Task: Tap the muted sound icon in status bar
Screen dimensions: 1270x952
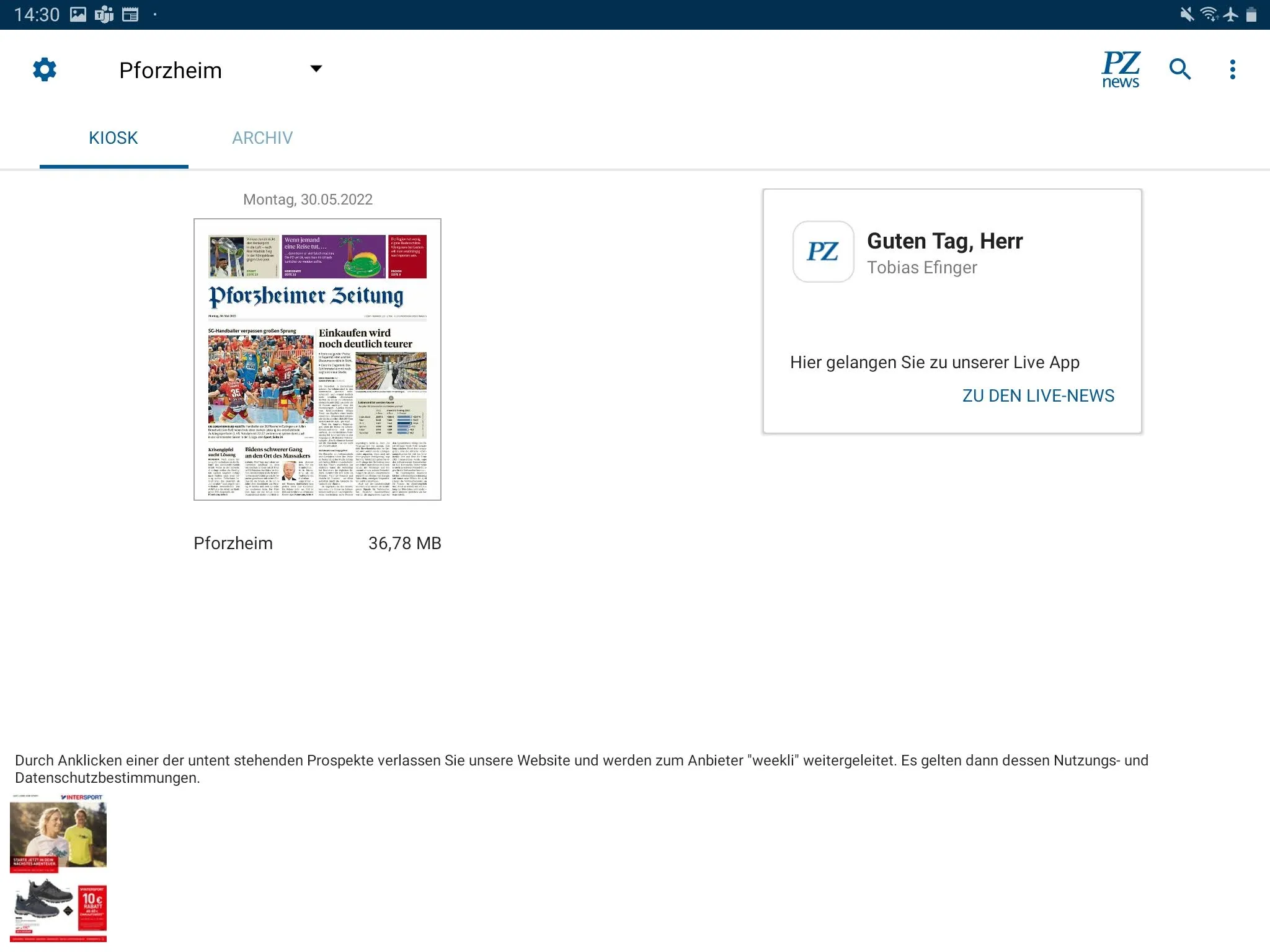Action: tap(1187, 14)
